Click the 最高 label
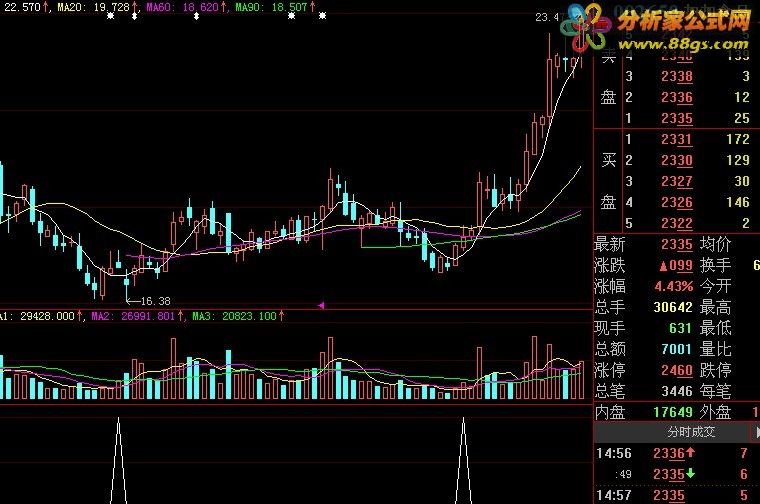Image resolution: width=760 pixels, height=504 pixels. pos(715,307)
